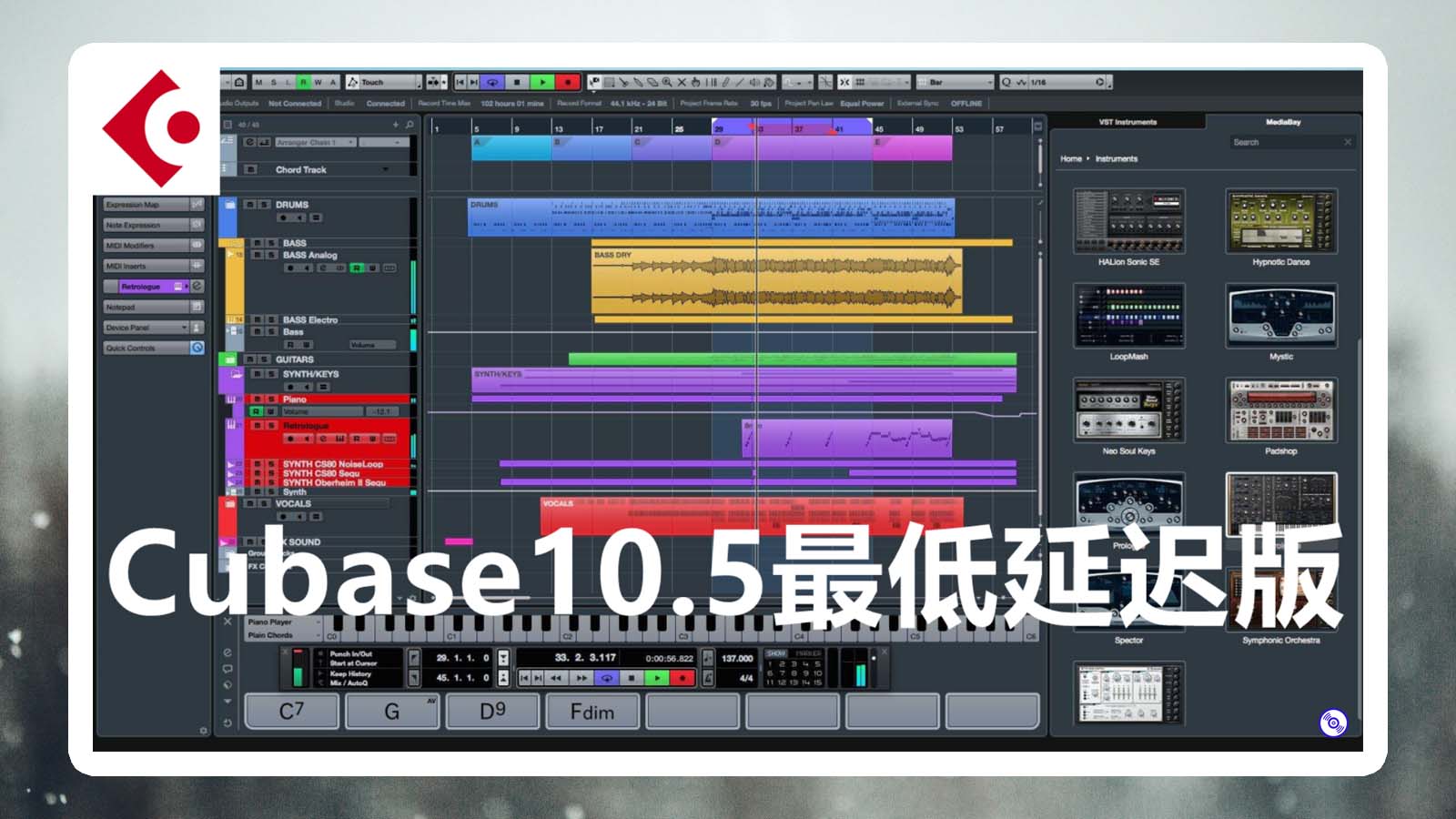This screenshot has width=1456, height=819.
Task: Select the Draw pencil tool
Action: (x=724, y=82)
